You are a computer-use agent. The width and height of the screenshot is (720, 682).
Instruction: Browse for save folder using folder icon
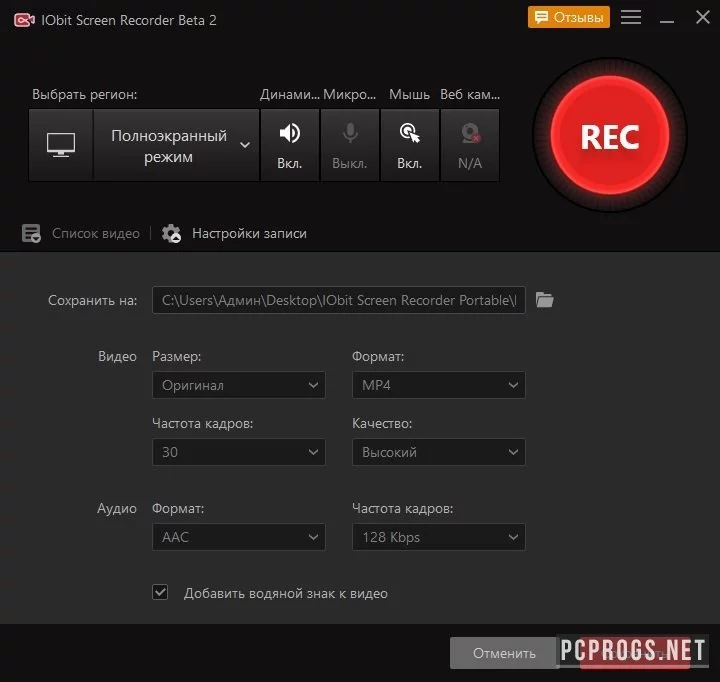(545, 300)
